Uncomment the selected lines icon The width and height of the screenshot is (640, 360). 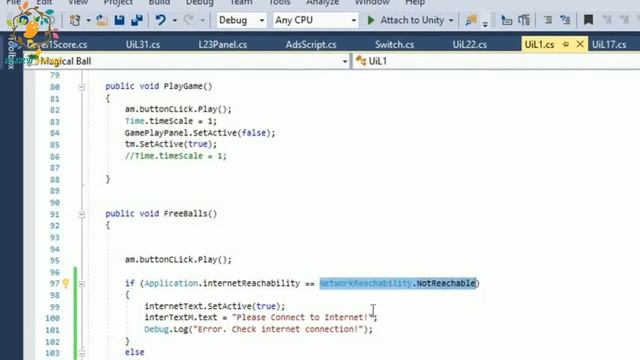click(x=565, y=20)
